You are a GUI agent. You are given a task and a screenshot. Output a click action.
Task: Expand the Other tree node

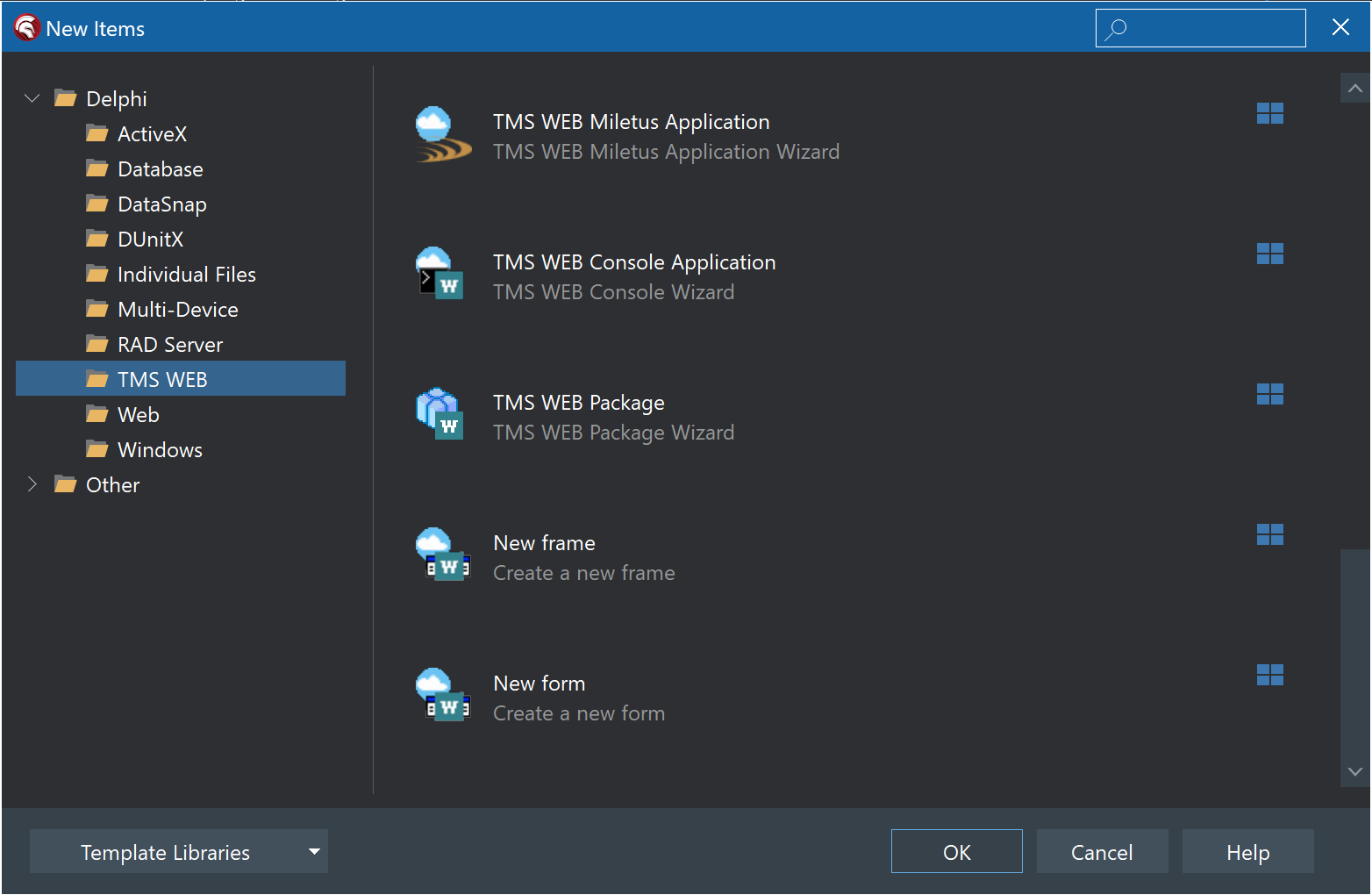(x=32, y=484)
